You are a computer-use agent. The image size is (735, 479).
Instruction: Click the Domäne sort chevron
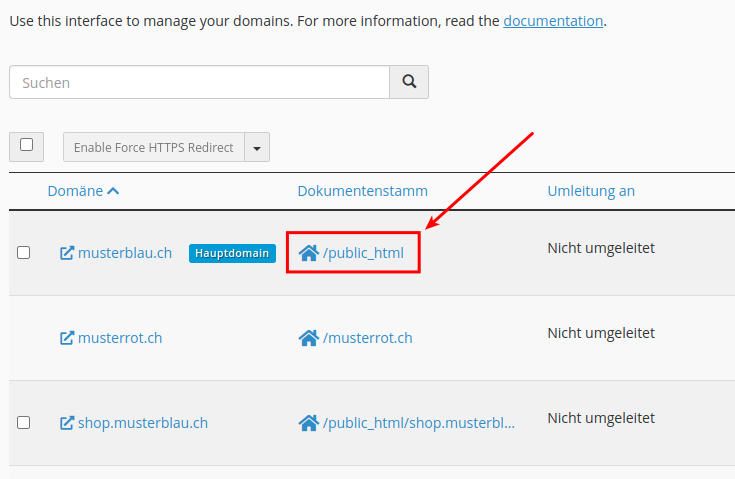pyautogui.click(x=113, y=191)
